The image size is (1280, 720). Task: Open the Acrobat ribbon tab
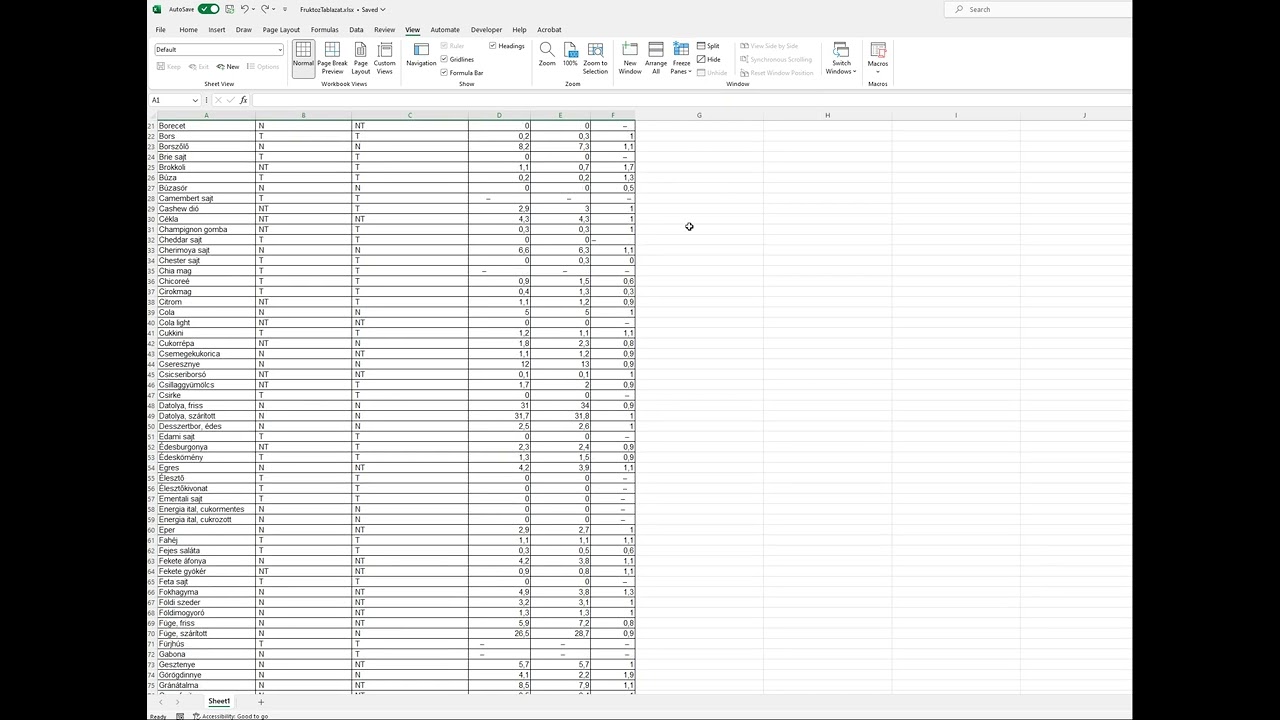[549, 30]
